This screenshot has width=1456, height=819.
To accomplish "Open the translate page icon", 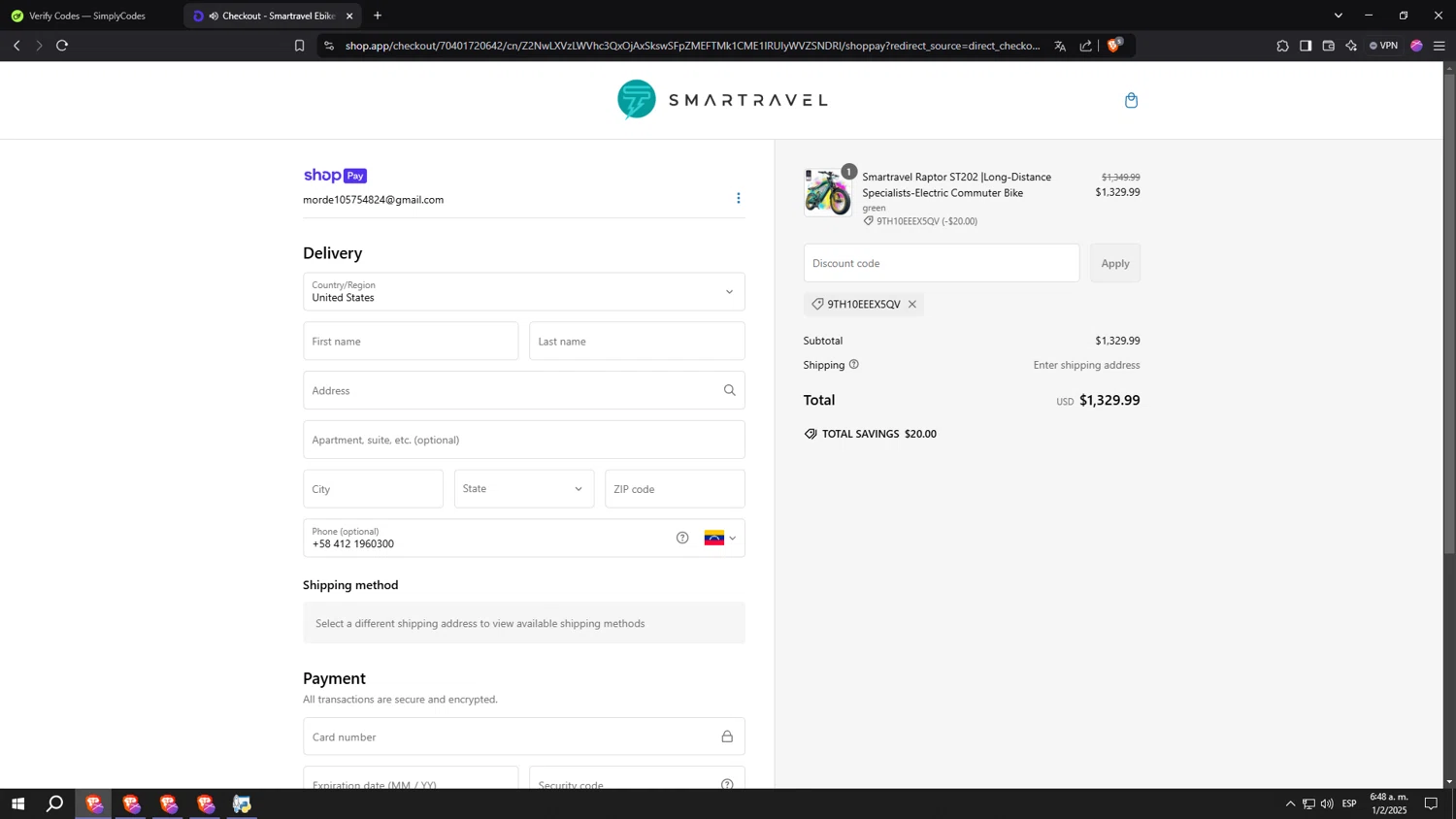I will pyautogui.click(x=1060, y=46).
